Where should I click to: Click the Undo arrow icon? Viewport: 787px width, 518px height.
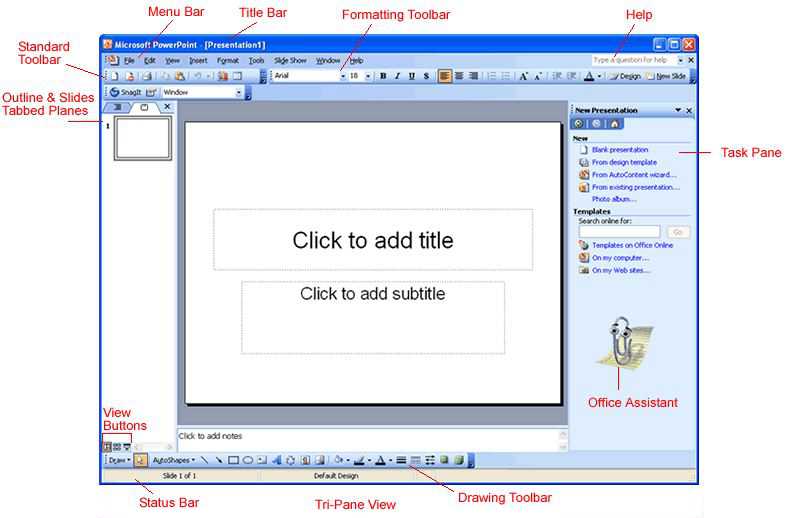[x=197, y=76]
